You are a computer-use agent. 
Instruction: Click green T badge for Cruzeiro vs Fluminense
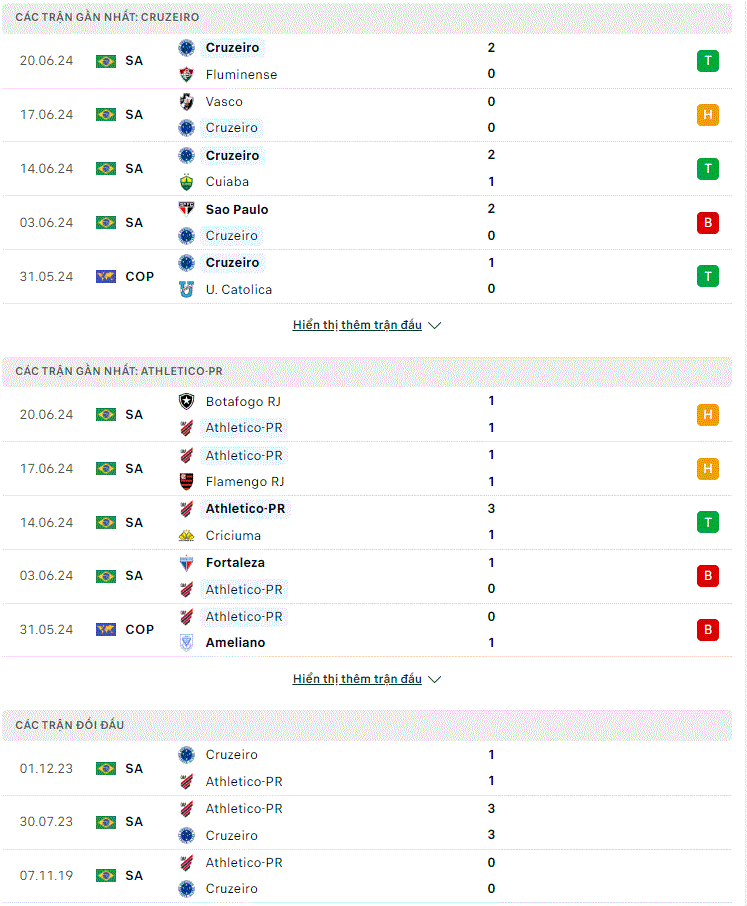708,61
